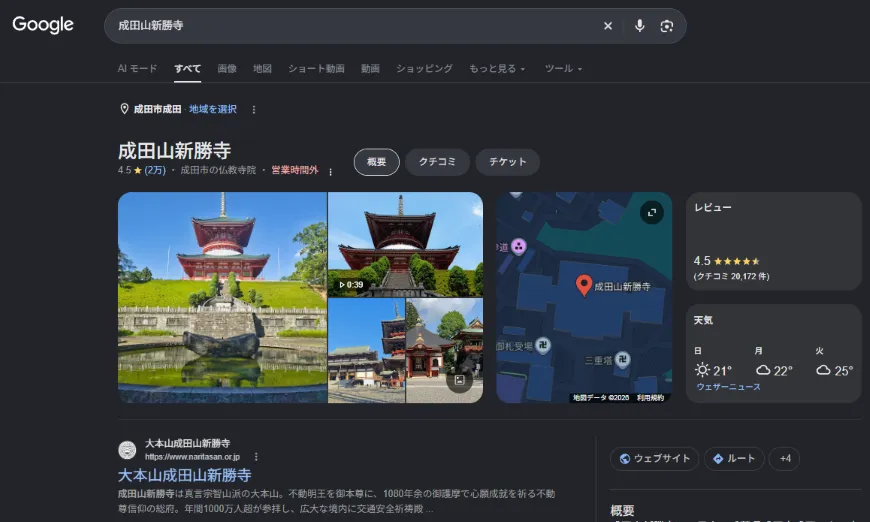870x522 pixels.
Task: Click the red 成田山新勝寺 map pin
Action: click(x=583, y=285)
